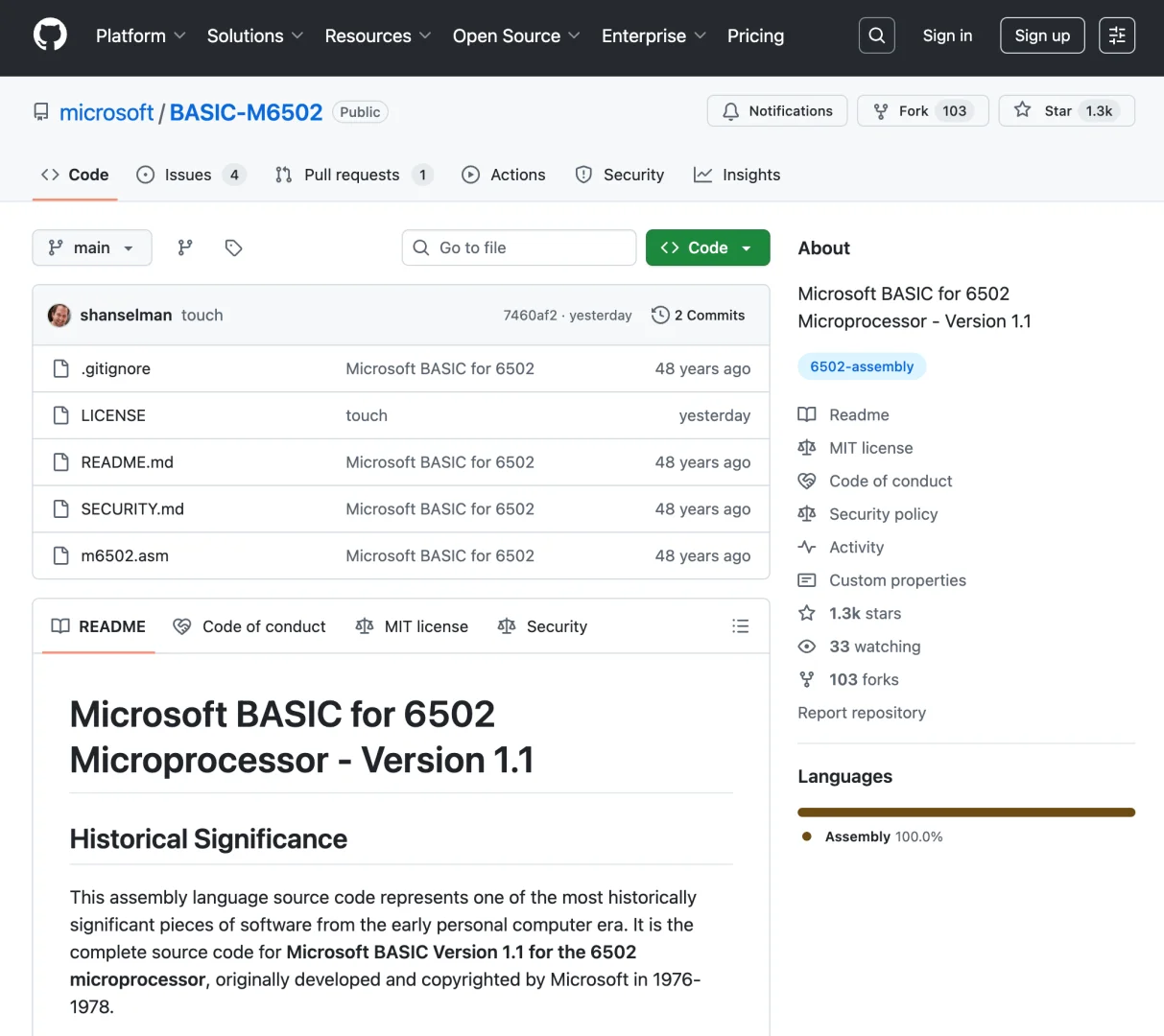The width and height of the screenshot is (1164, 1036).
Task: Open the m6502.asm file
Action: [125, 555]
